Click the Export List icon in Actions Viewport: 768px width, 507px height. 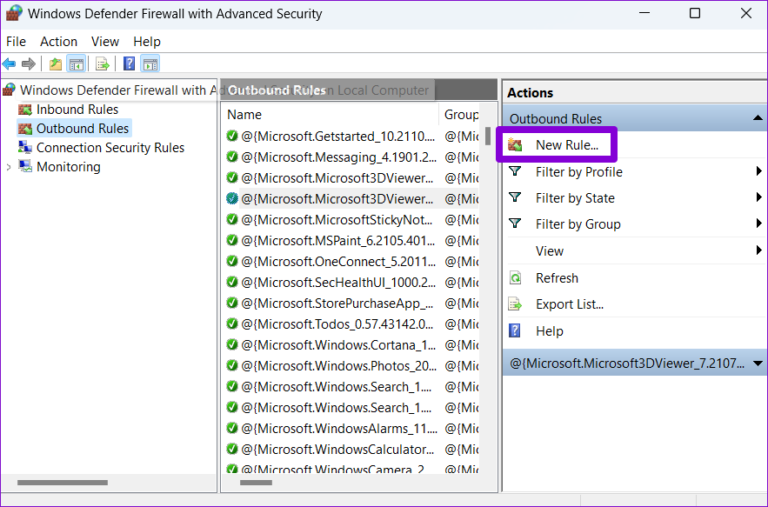(x=515, y=304)
